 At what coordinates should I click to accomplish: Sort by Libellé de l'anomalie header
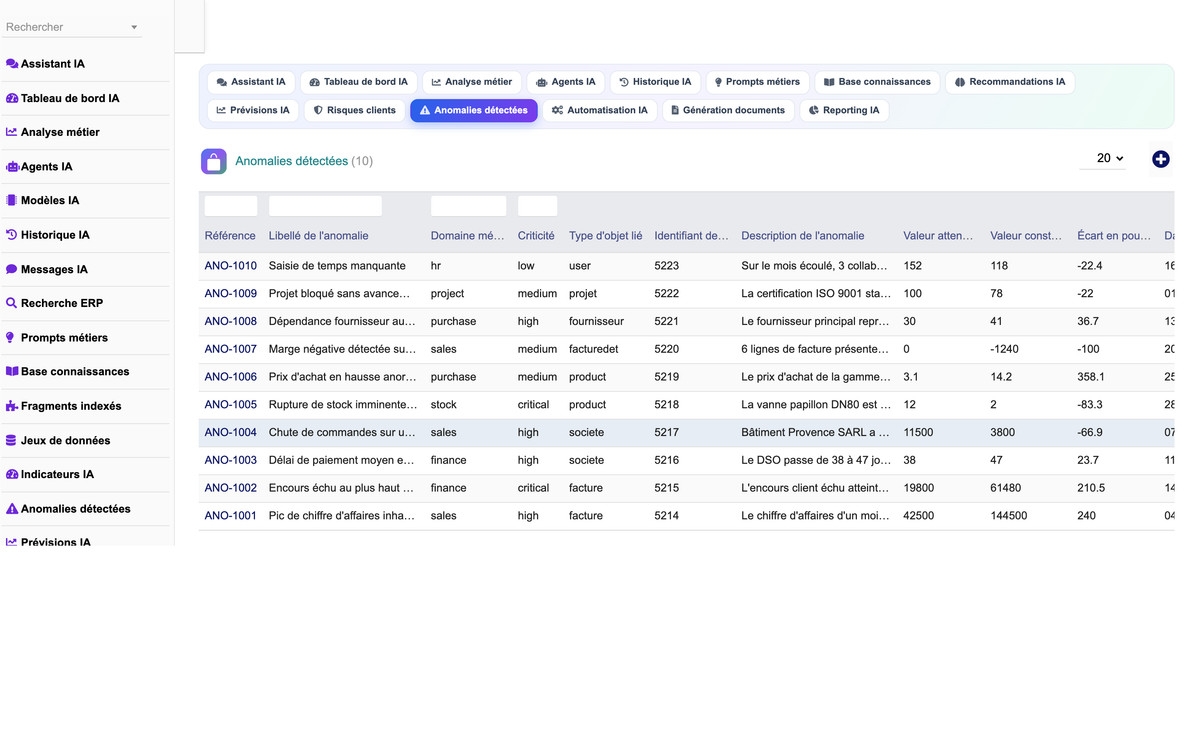click(x=318, y=236)
